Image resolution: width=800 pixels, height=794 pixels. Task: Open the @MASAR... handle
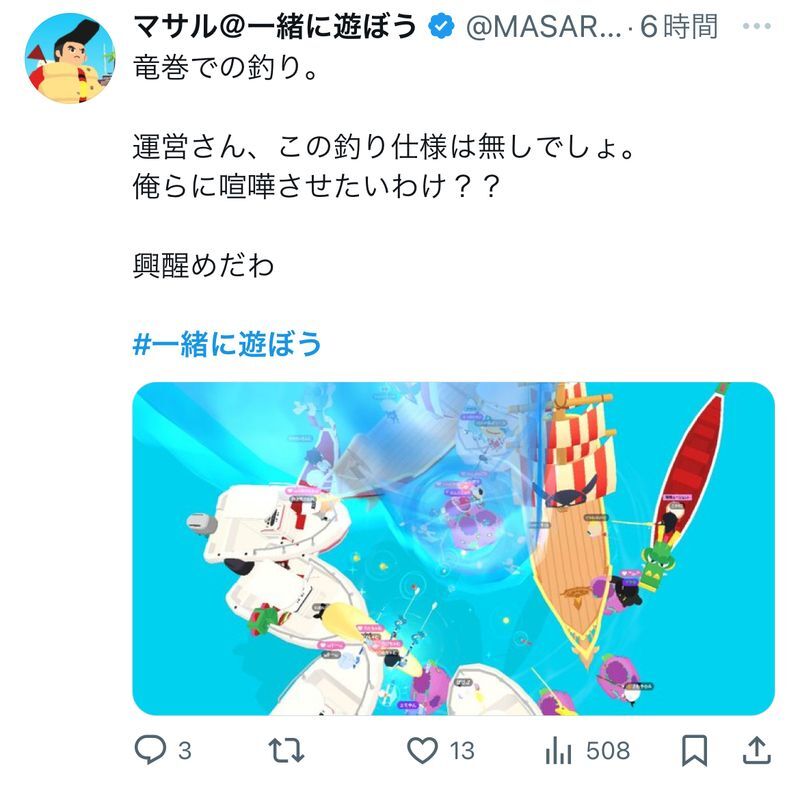(x=544, y=27)
